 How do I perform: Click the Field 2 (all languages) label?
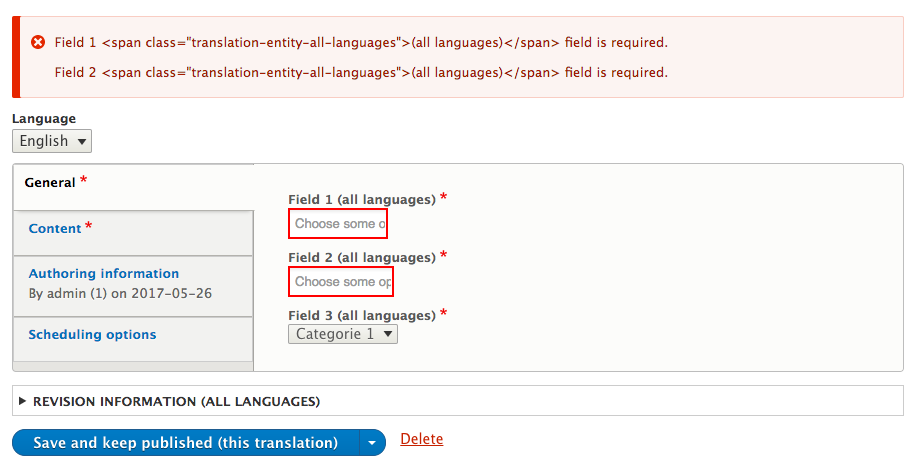point(362,257)
